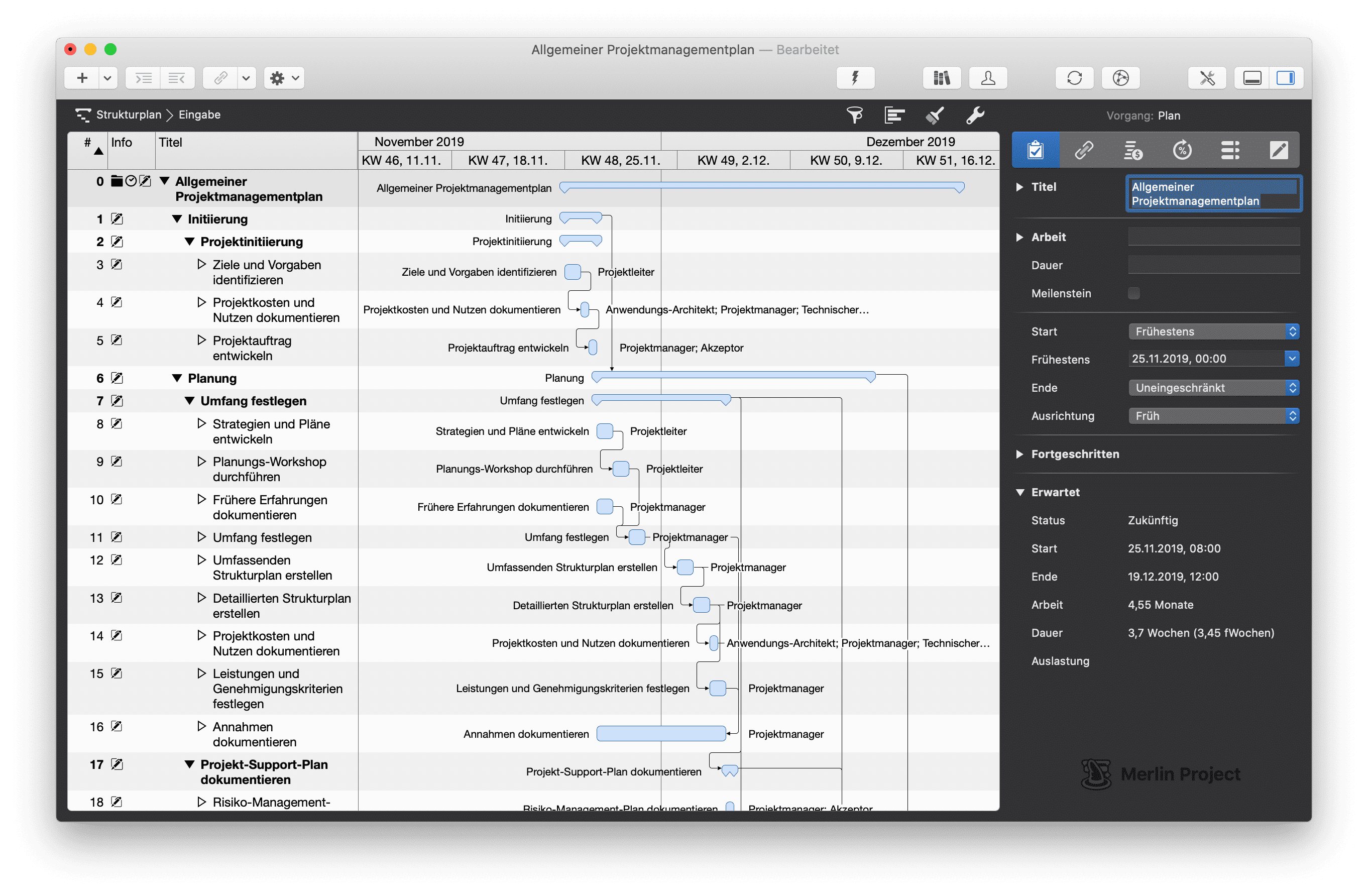Toggle the bottom panel visibility button
The image size is (1368, 896).
[1252, 77]
